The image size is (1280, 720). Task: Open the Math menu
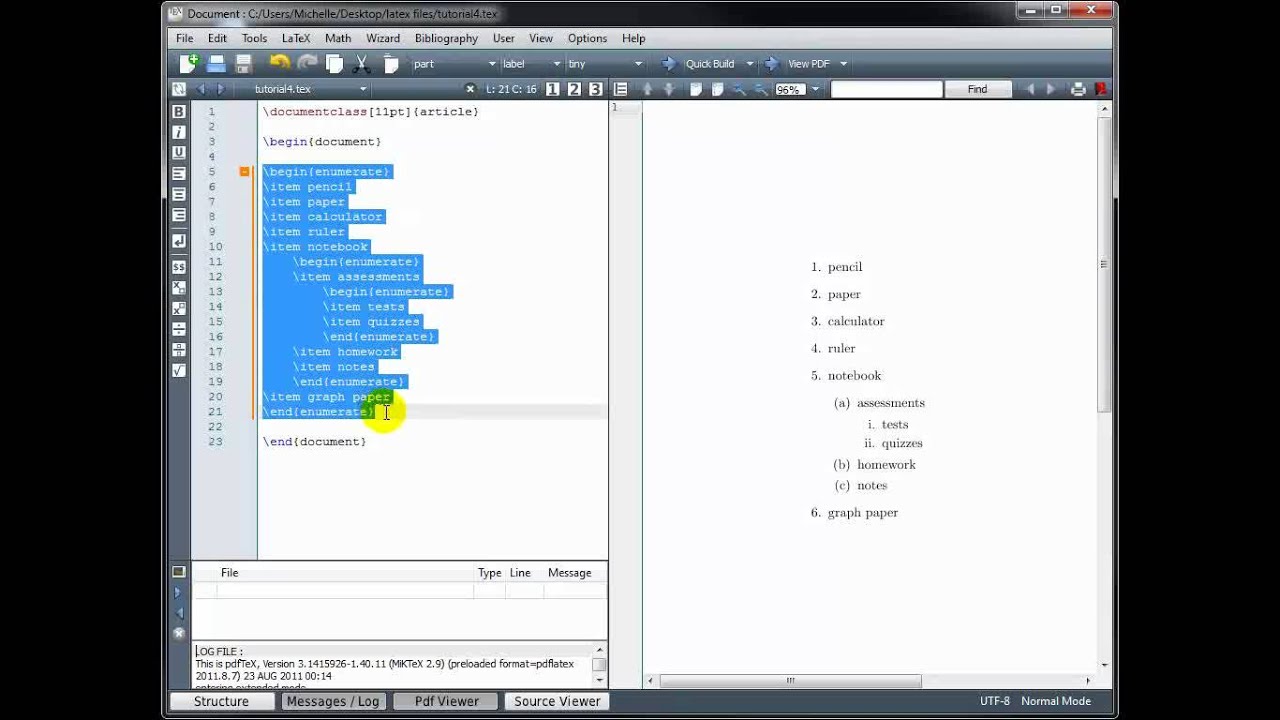pos(338,38)
